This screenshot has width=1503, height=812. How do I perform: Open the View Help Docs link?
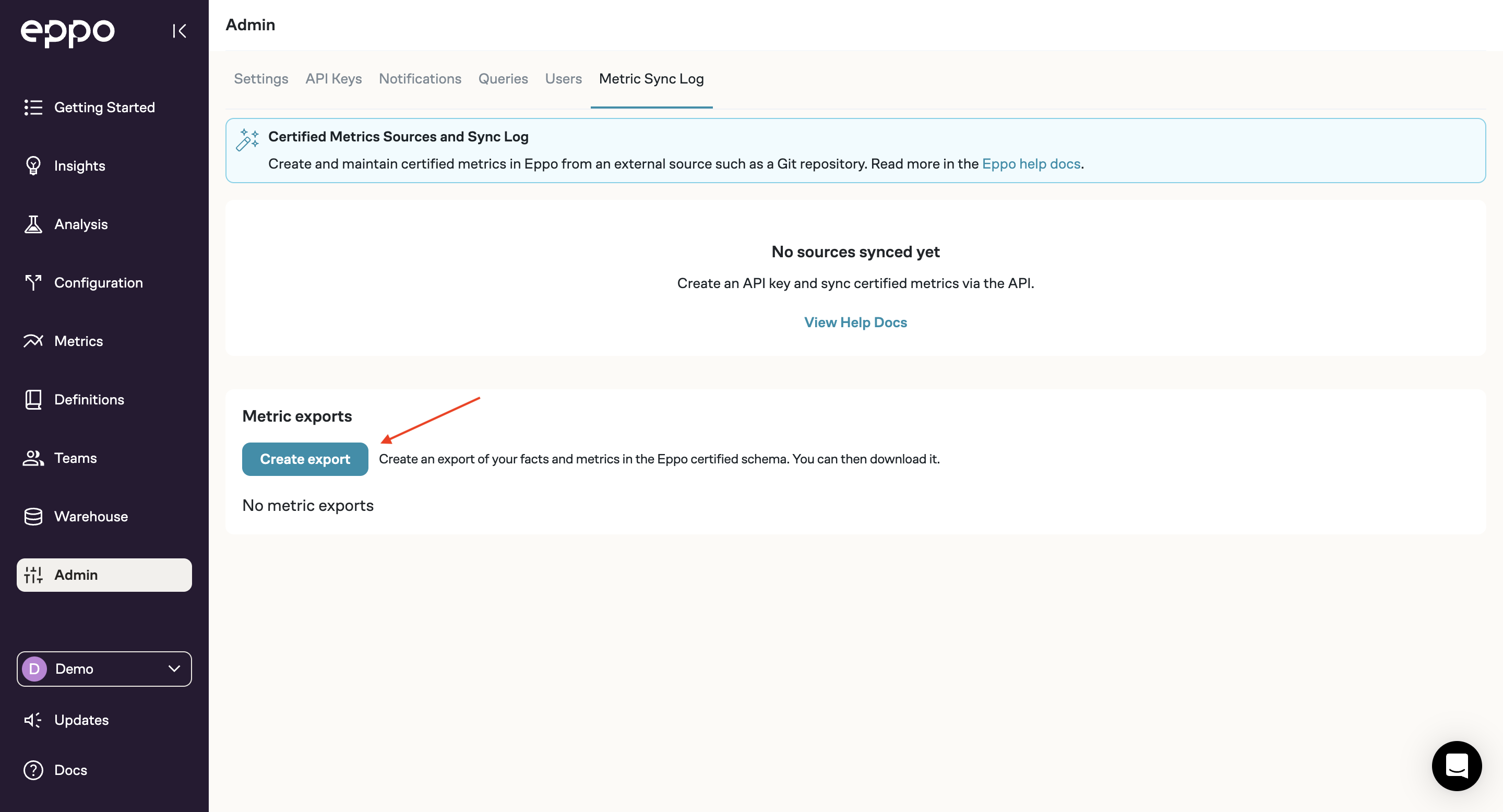pos(855,322)
